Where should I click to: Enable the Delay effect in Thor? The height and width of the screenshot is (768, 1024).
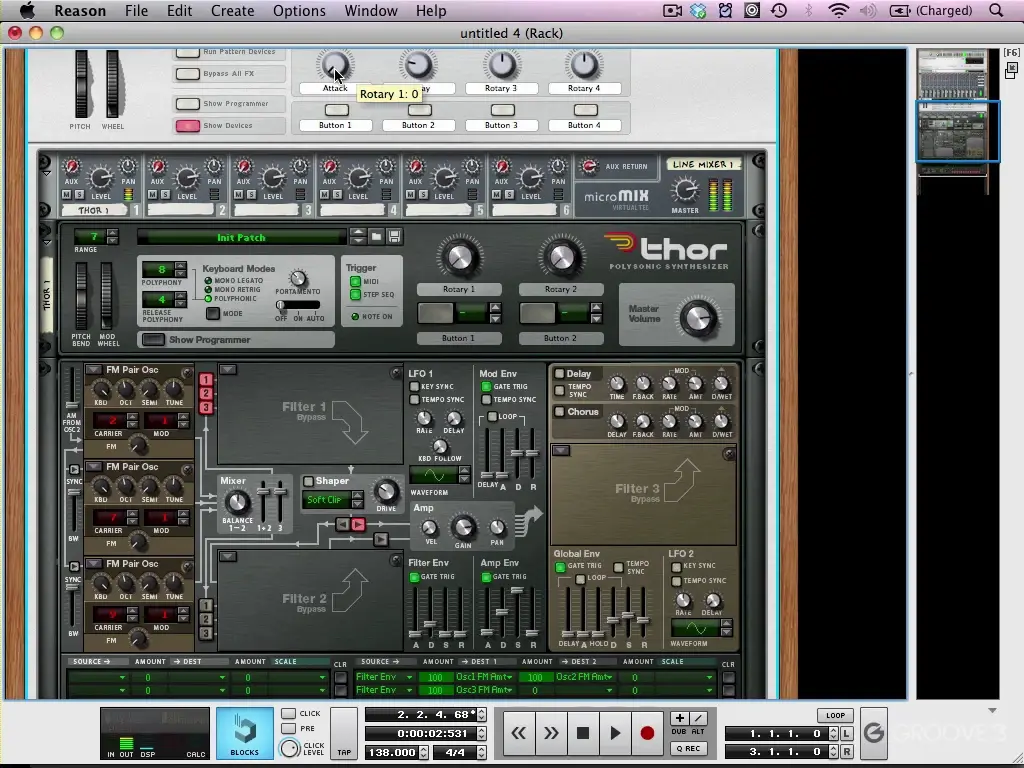point(559,374)
